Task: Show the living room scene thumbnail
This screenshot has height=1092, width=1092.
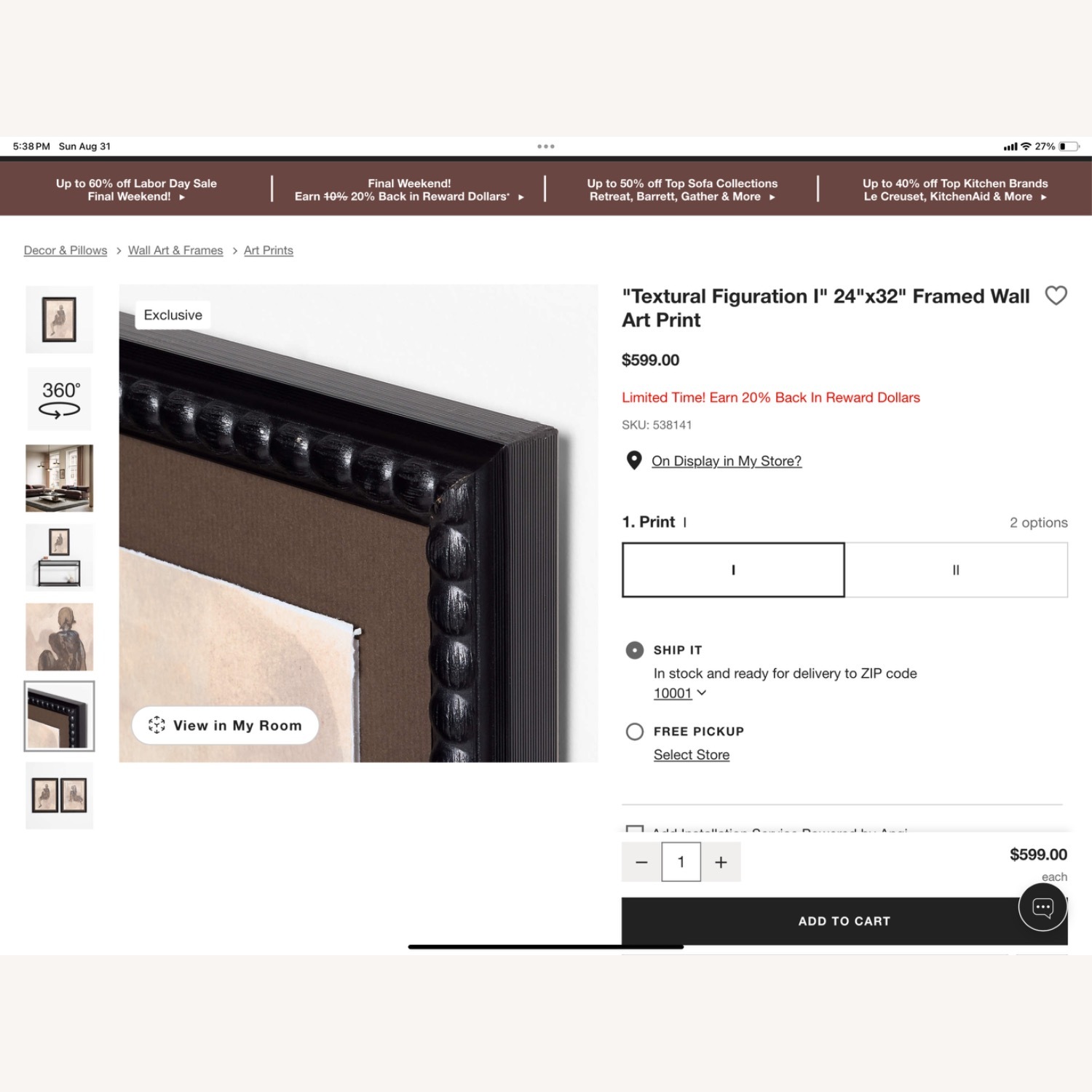Action: point(60,478)
